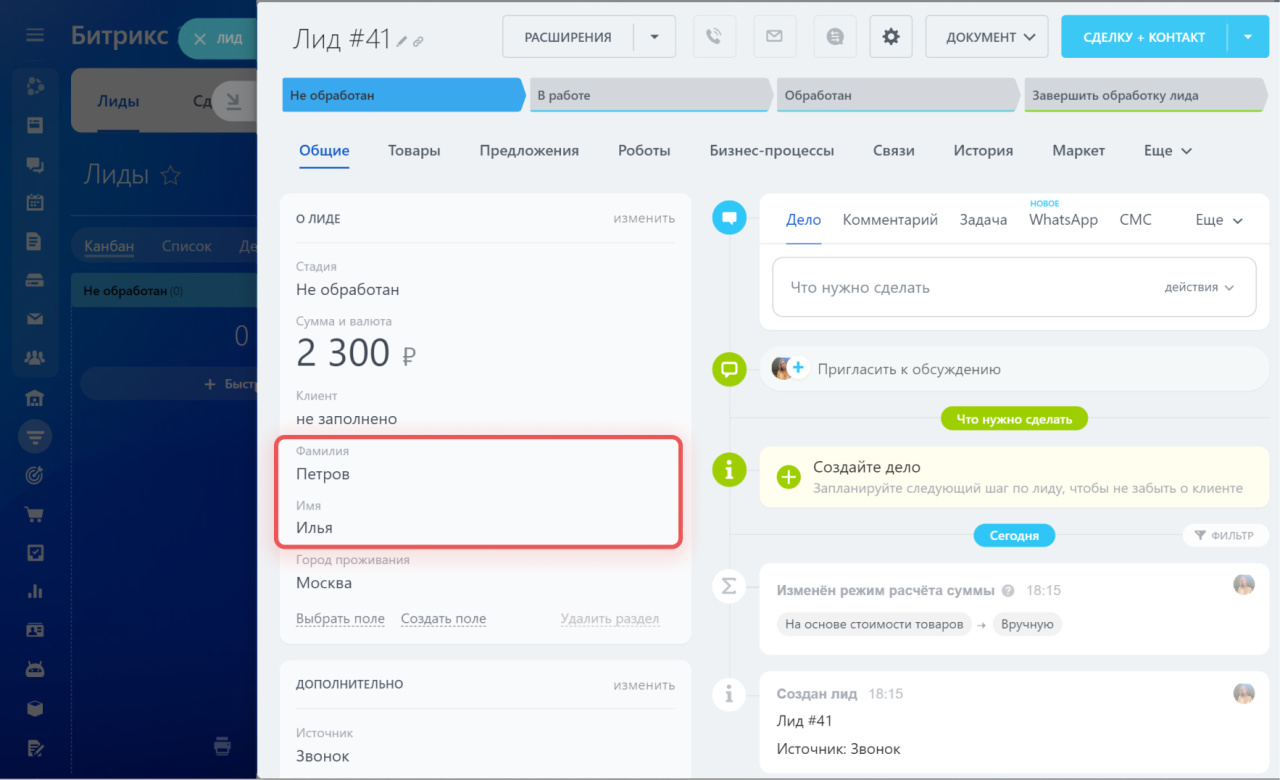Click the phone call icon in header

point(713,37)
